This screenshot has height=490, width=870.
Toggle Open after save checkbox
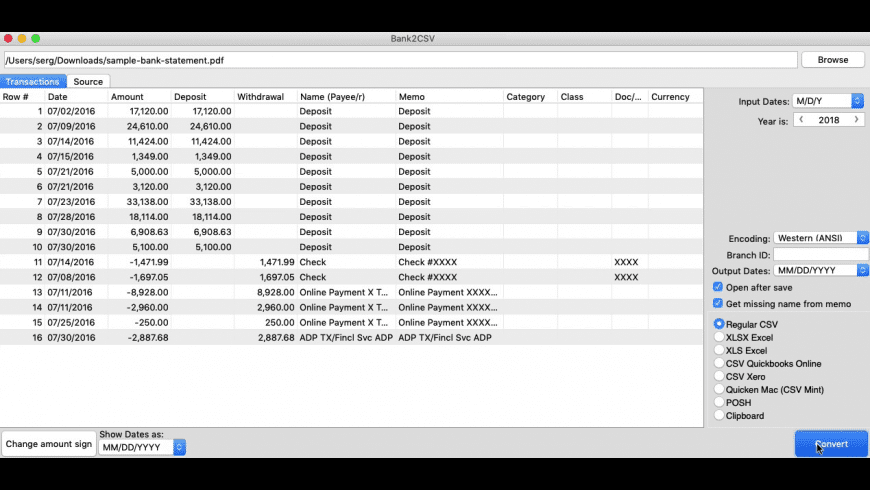718,287
